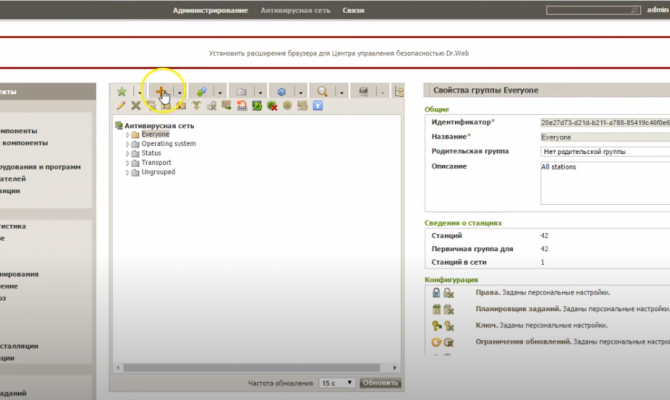670x400 pixels.
Task: Expand the Ungrouped group node
Action: pyautogui.click(x=127, y=172)
